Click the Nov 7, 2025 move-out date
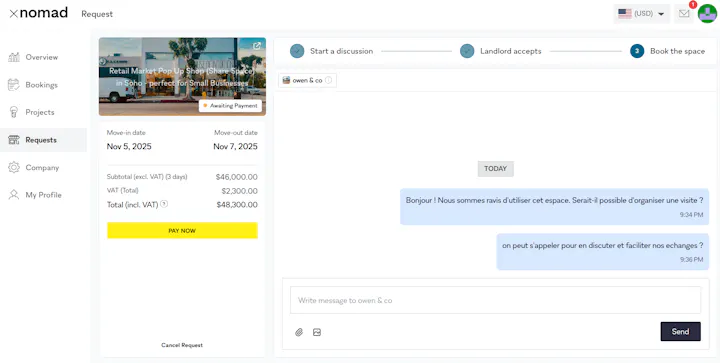Viewport: 720px width, 363px height. (236, 147)
